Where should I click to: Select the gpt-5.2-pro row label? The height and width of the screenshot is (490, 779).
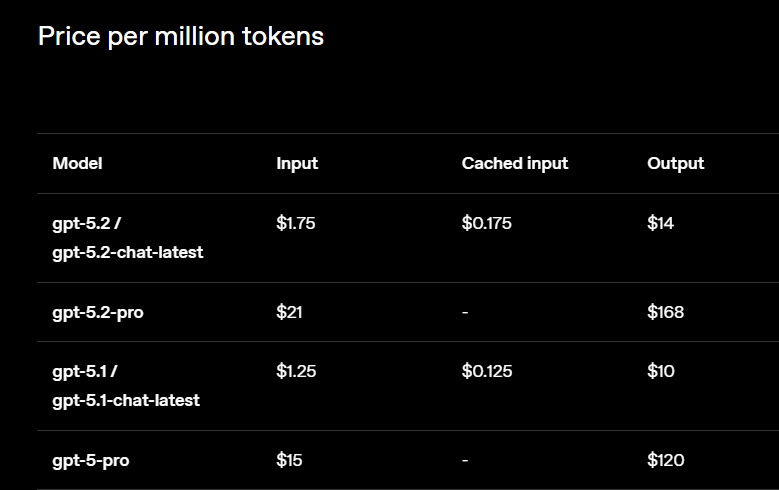(x=98, y=313)
